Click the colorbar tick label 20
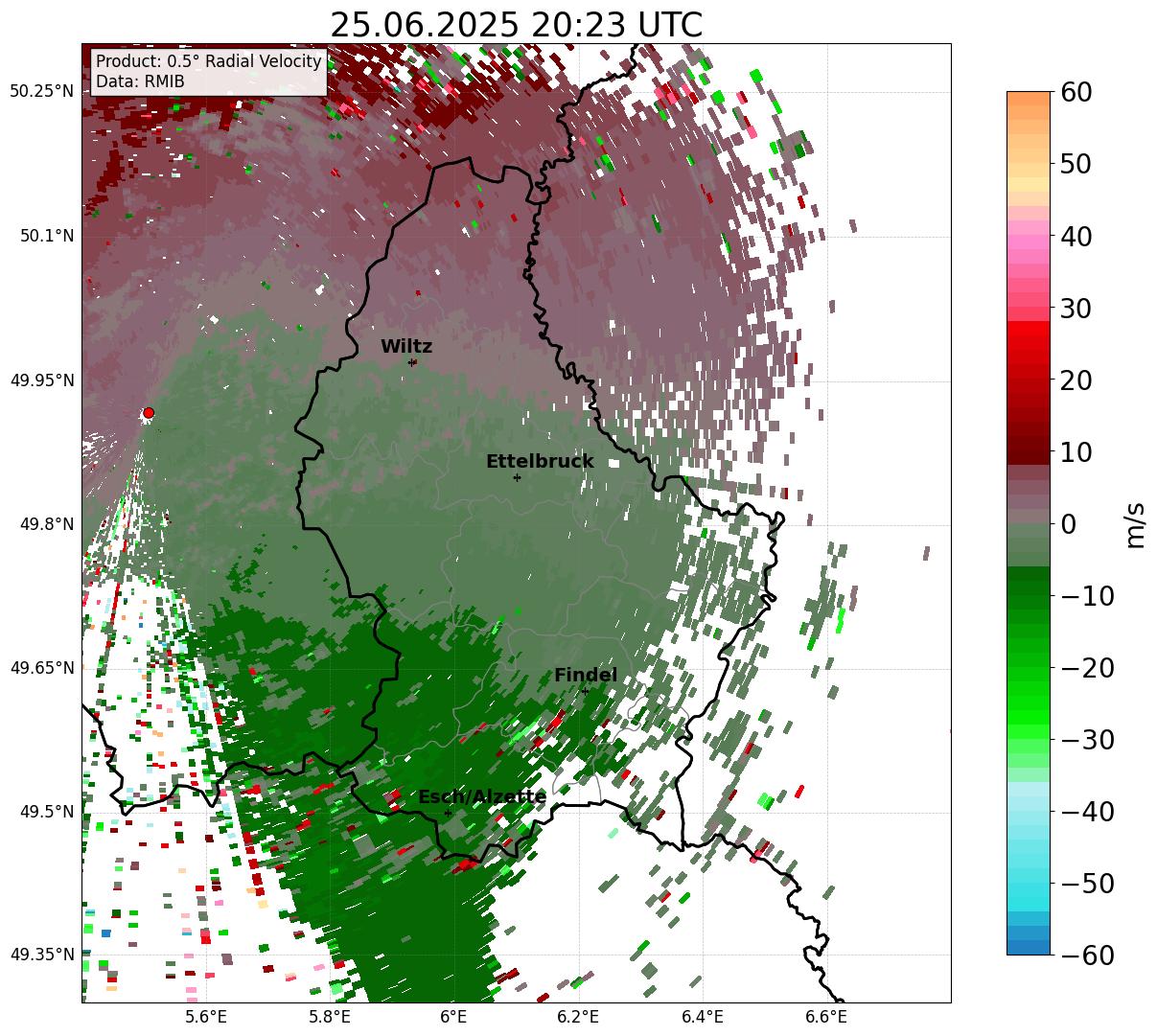The height and width of the screenshot is (1036, 1157). [1075, 380]
